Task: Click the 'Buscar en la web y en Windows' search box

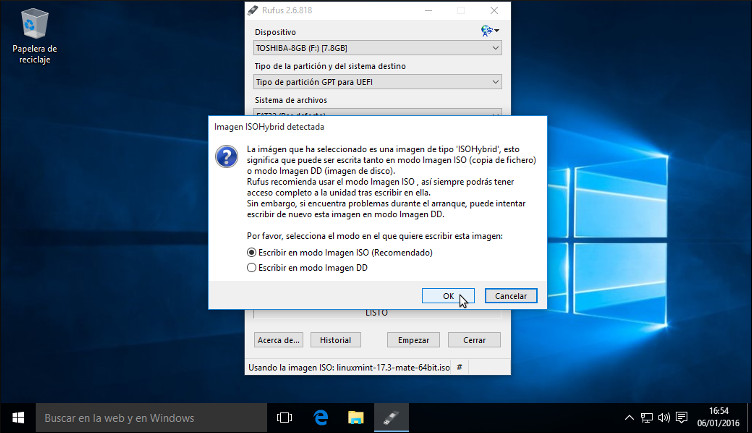Action: point(151,418)
